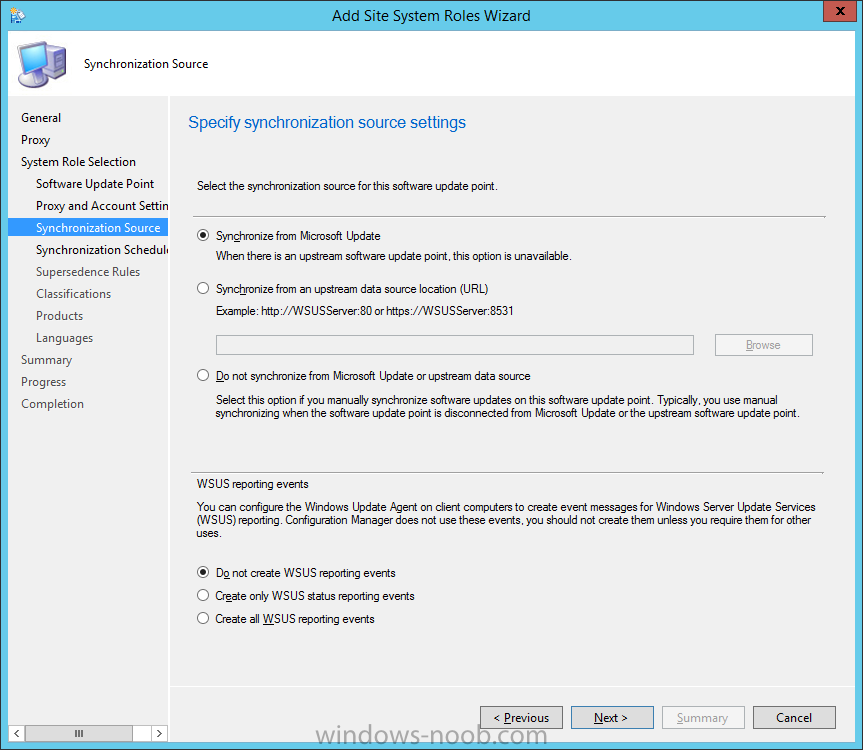Click the 'Select this option if you manually' description

point(507,407)
